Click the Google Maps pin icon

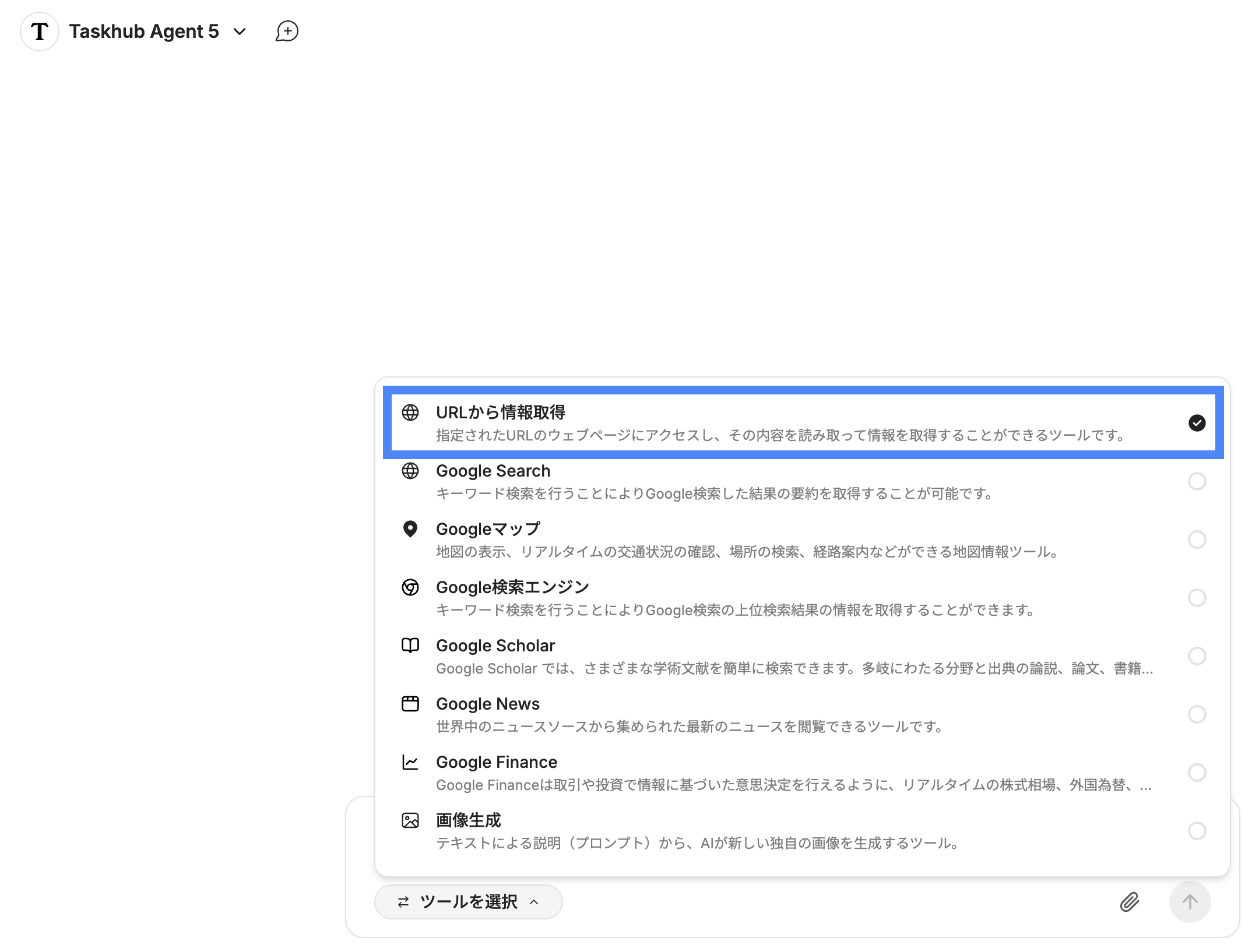pos(410,529)
